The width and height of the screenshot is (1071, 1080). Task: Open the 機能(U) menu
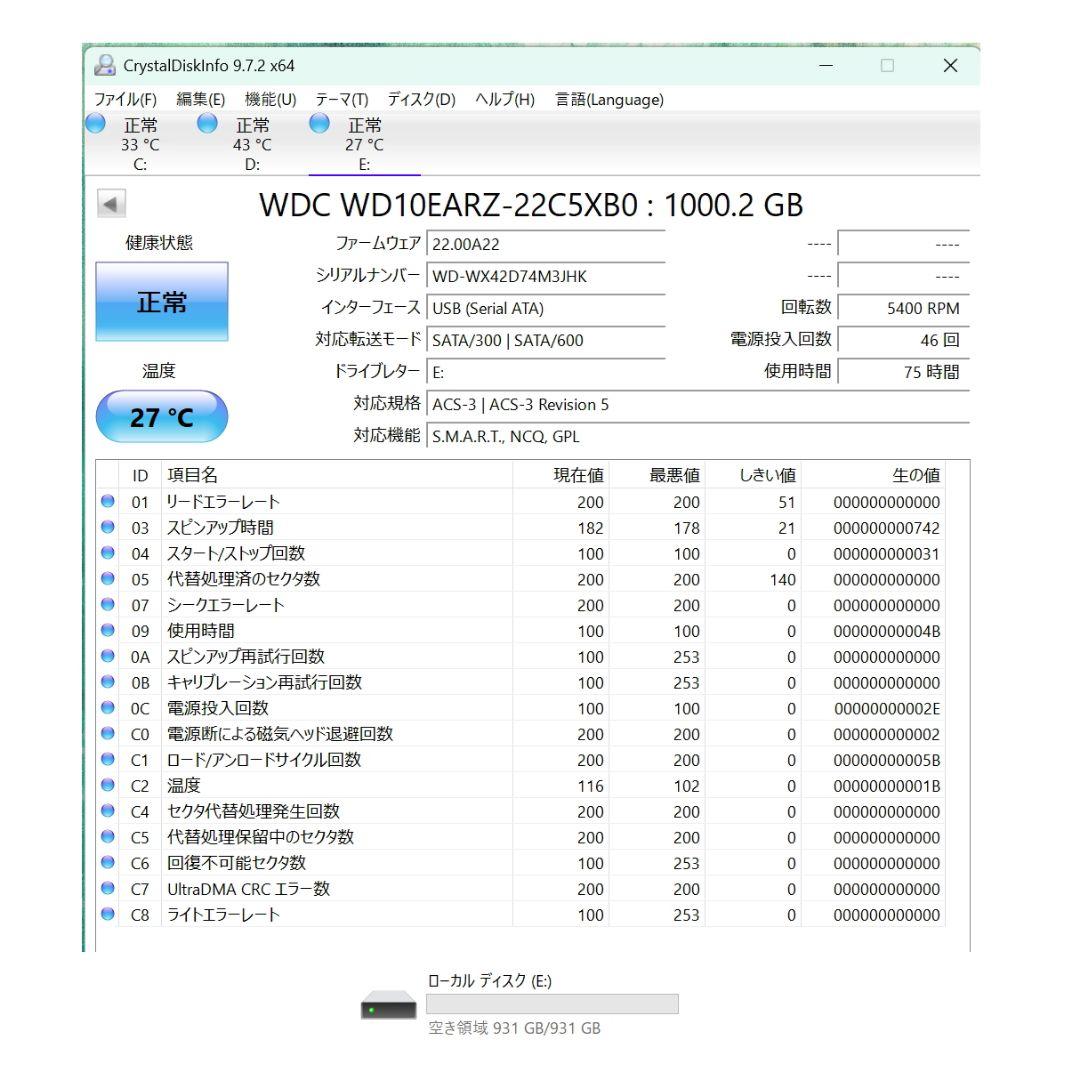[271, 99]
